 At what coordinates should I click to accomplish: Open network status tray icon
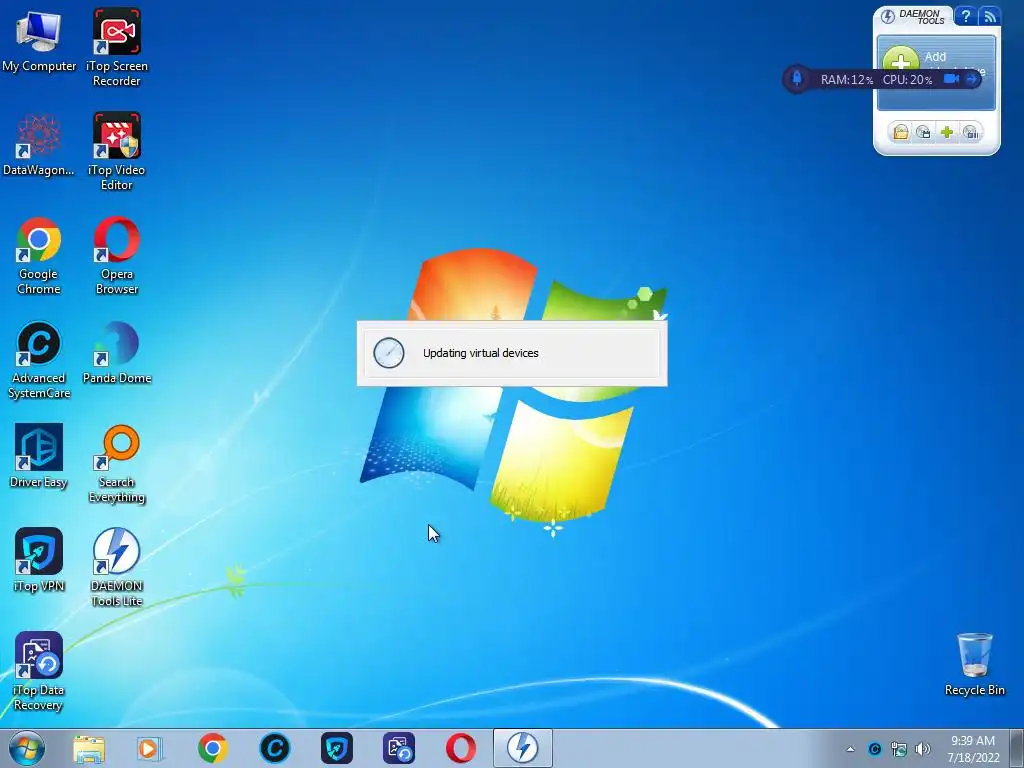coord(899,749)
